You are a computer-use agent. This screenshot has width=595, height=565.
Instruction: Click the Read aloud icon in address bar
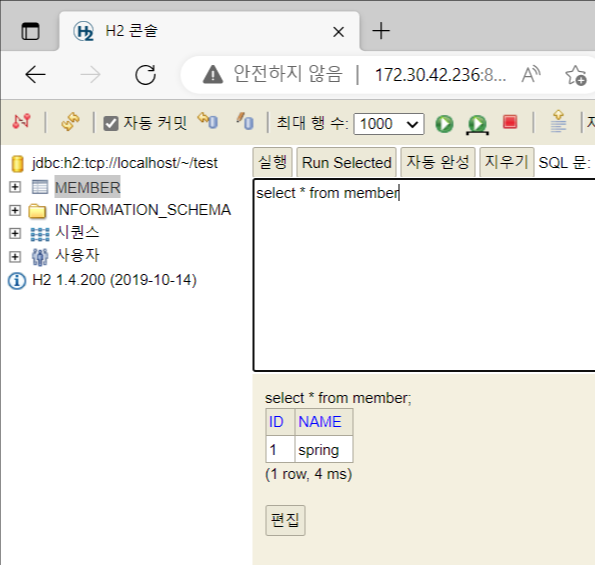click(x=531, y=74)
